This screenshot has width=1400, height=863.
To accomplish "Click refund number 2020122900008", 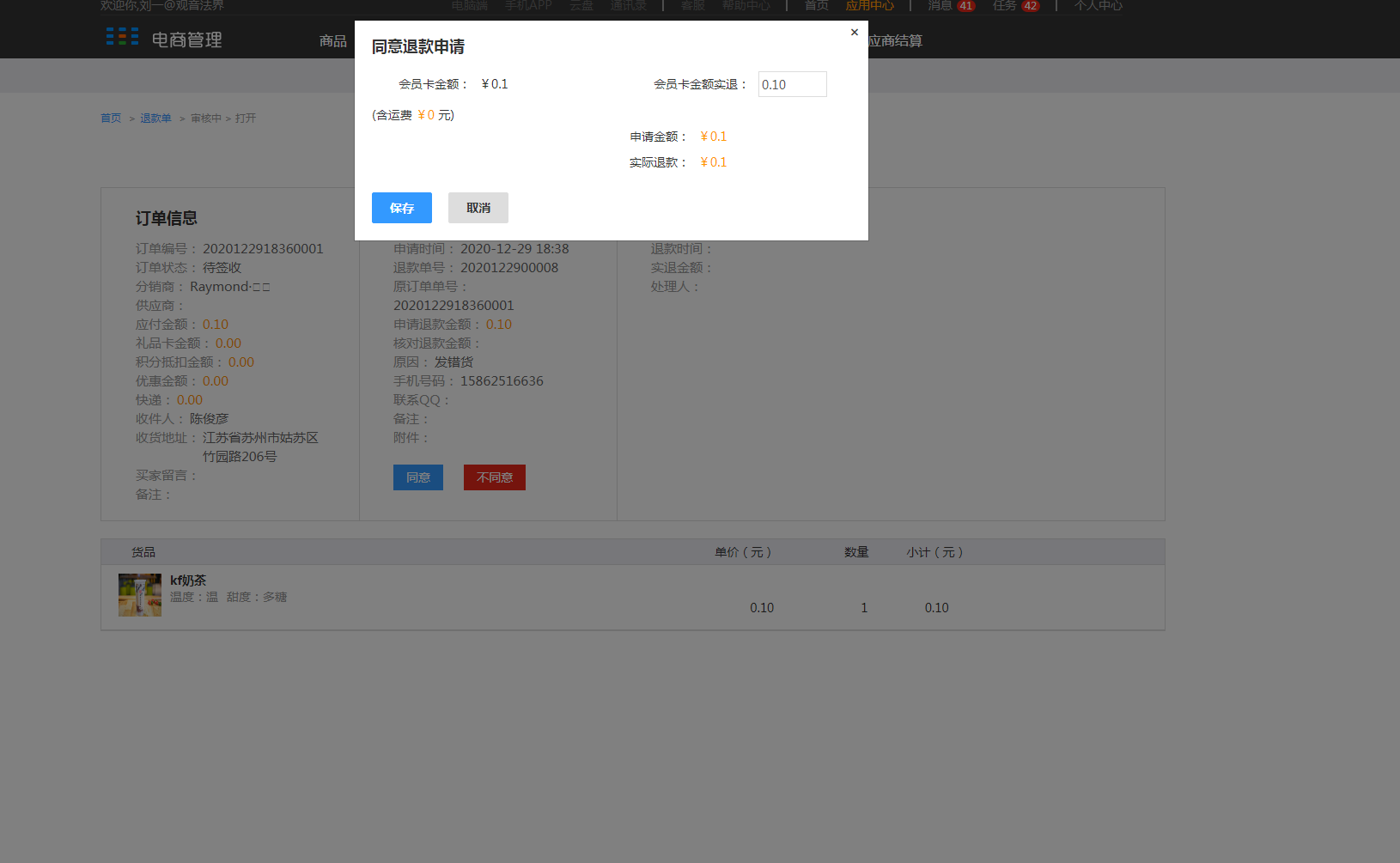I will point(509,268).
